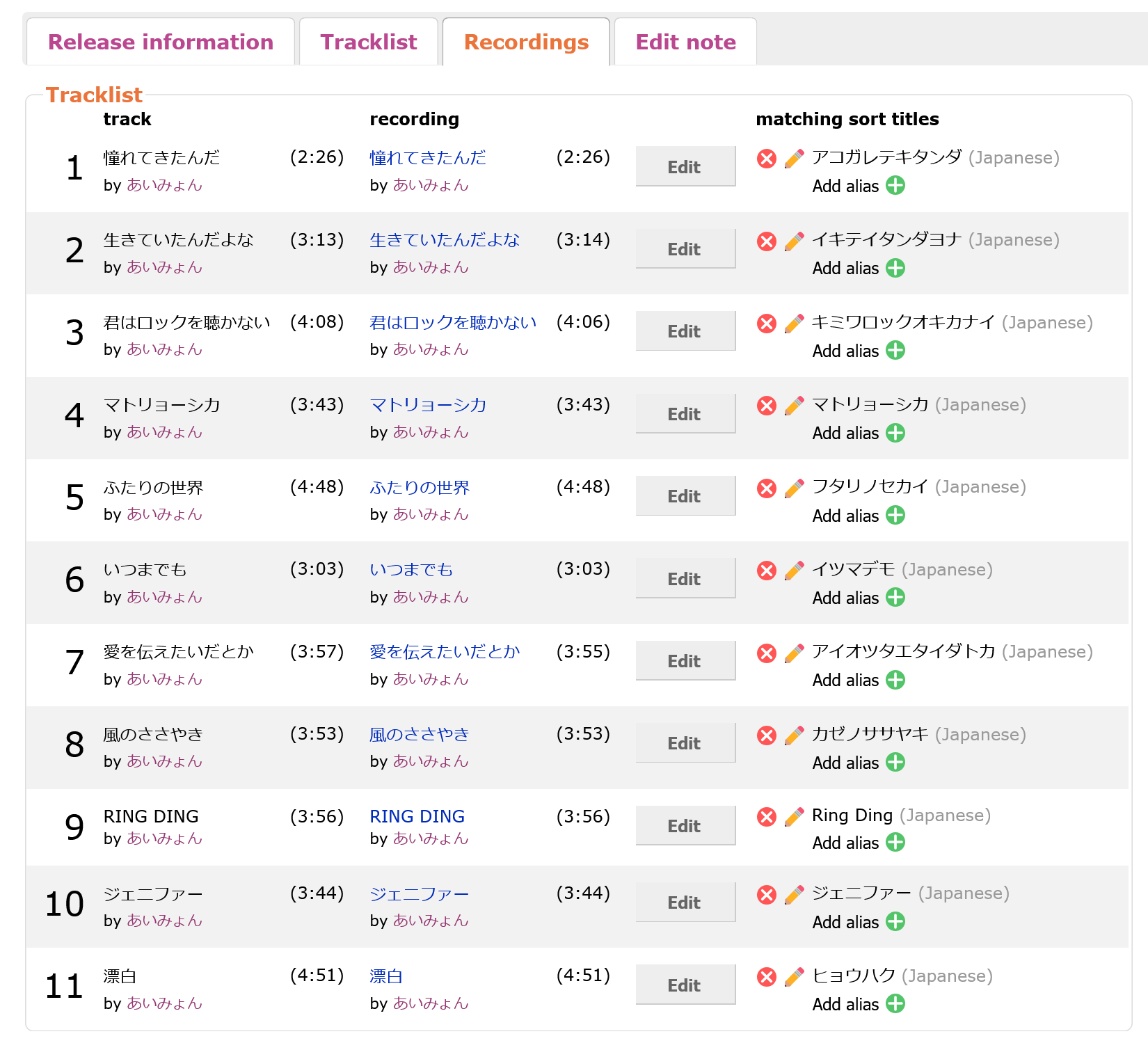The width and height of the screenshot is (1148, 1050).
Task: Remove the アコガレテキタンダ alias with red X
Action: coord(766,159)
